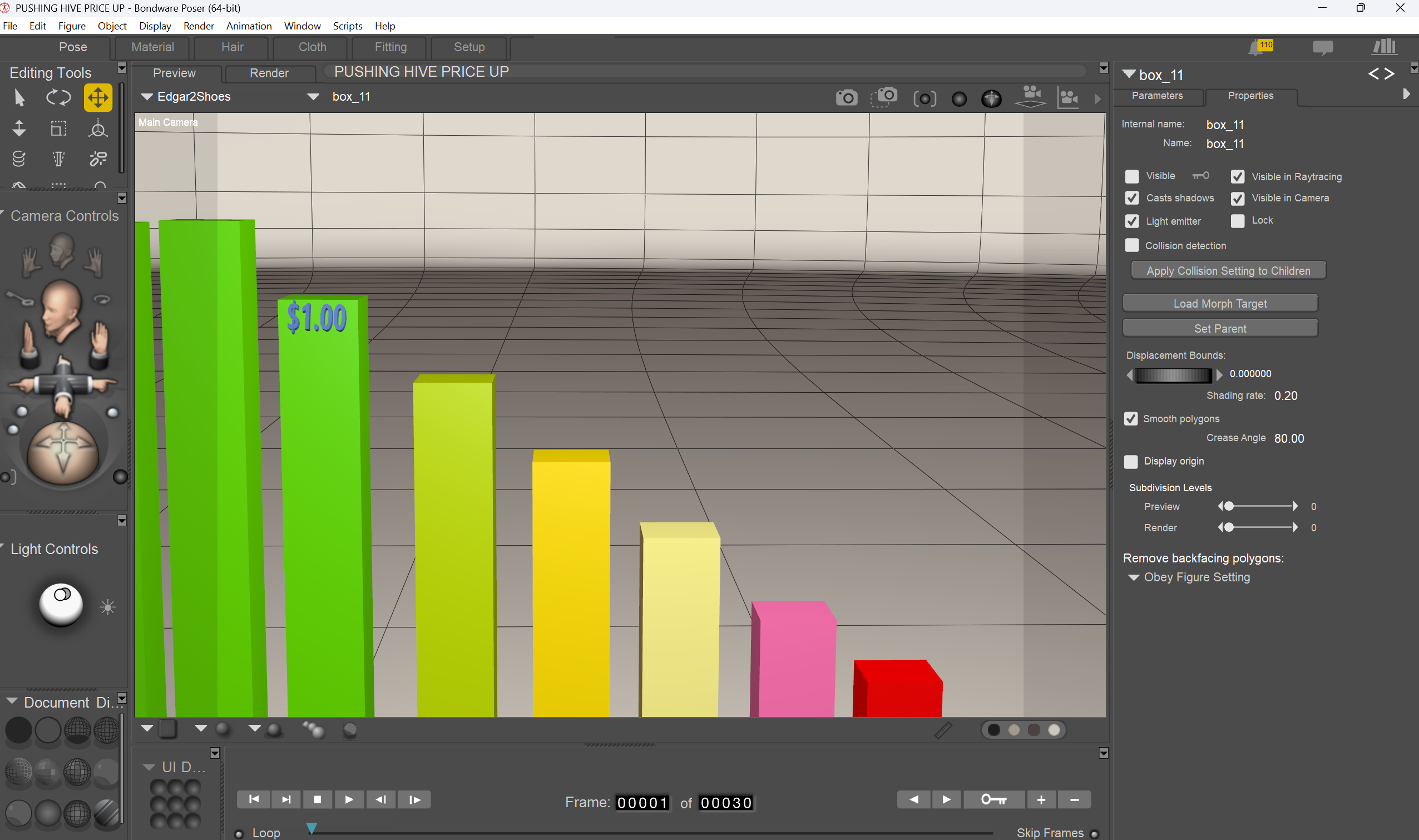
Task: Adjust Preview subdivision level slider
Action: [x=1257, y=507]
